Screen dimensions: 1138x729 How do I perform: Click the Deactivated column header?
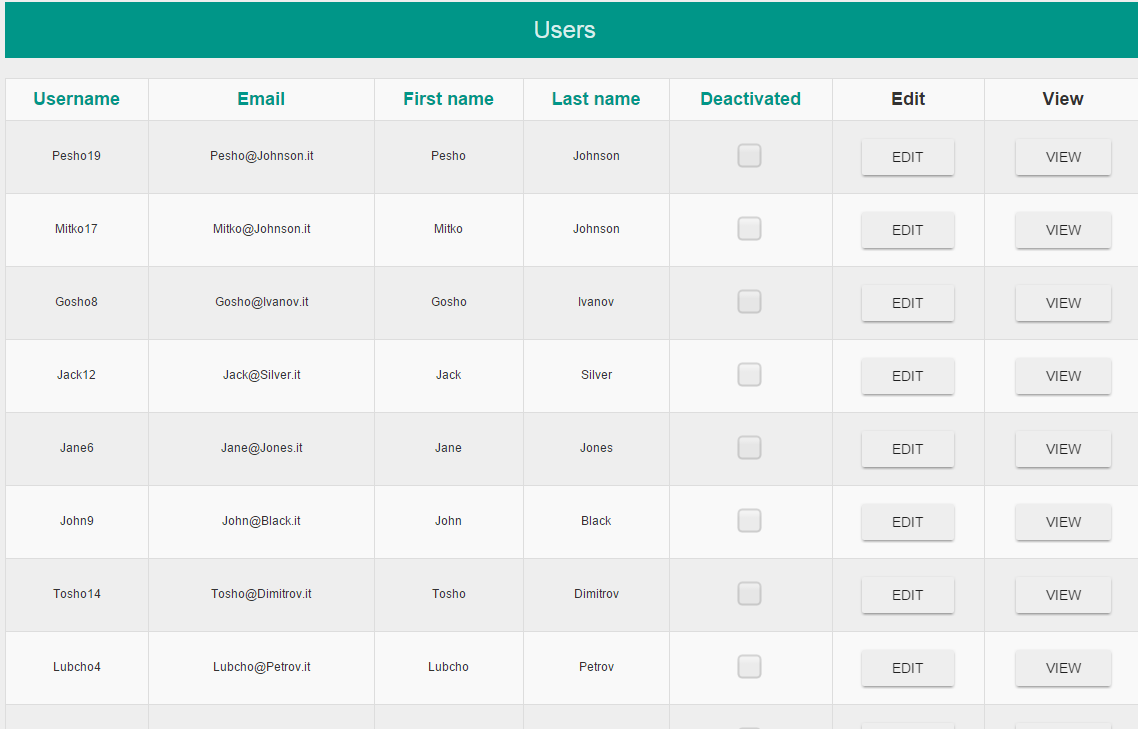pos(750,99)
